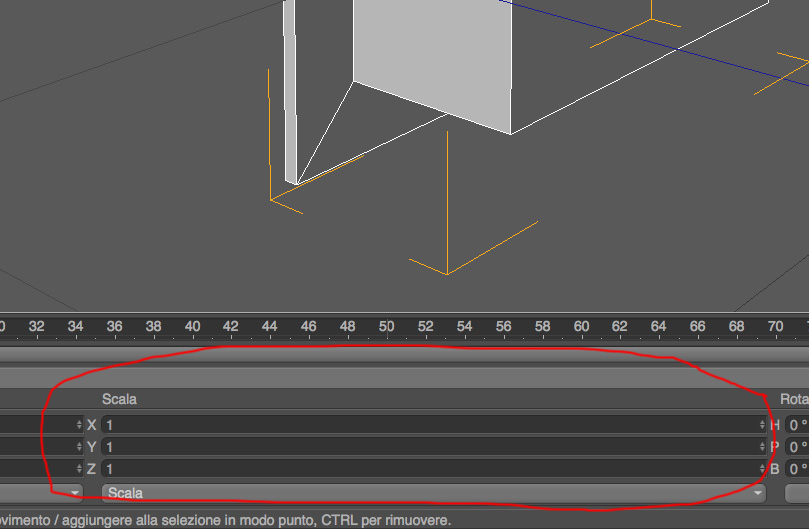
Task: Move the playhead to frame 34
Action: 75,327
